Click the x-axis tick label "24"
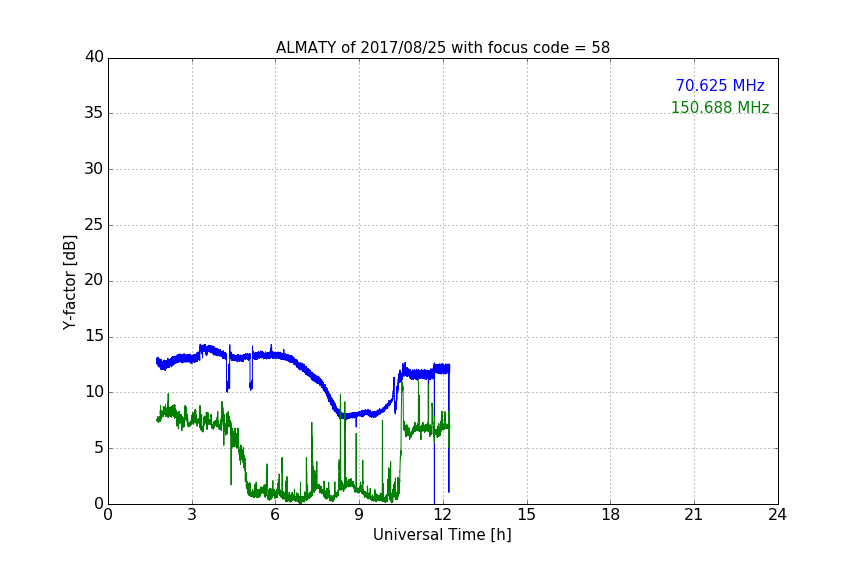This screenshot has height=576, width=864. click(x=777, y=515)
